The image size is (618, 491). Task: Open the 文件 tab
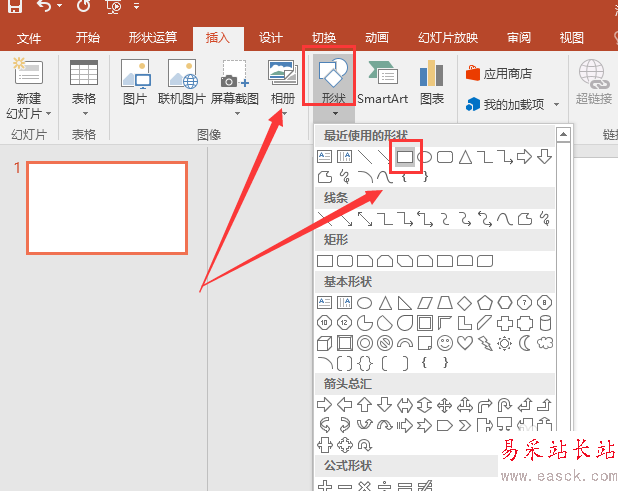(x=29, y=38)
